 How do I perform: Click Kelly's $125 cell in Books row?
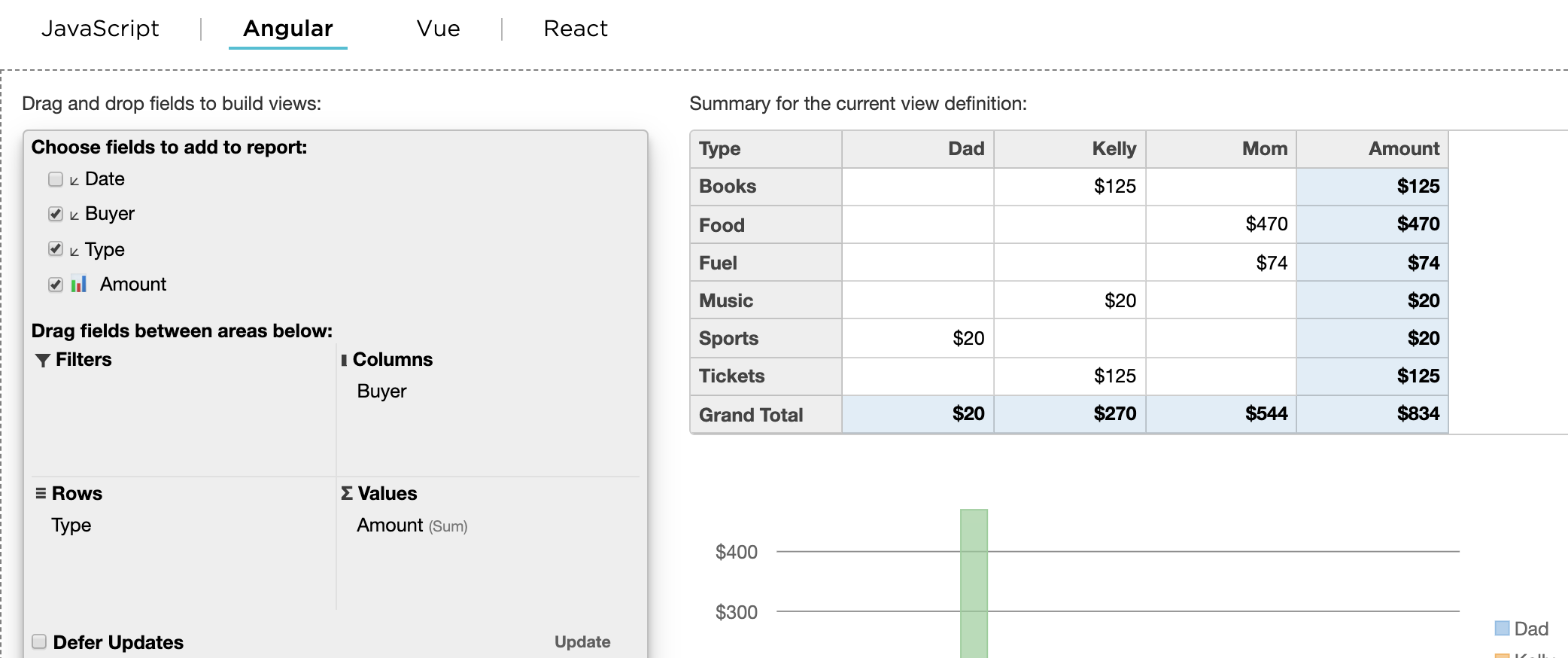[1070, 187]
